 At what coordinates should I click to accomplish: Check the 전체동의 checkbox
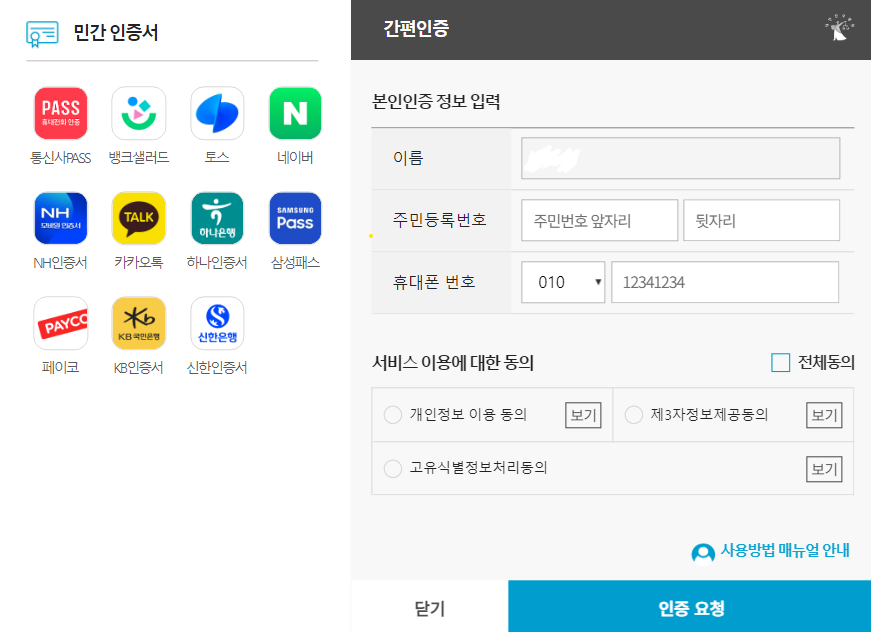tap(780, 363)
